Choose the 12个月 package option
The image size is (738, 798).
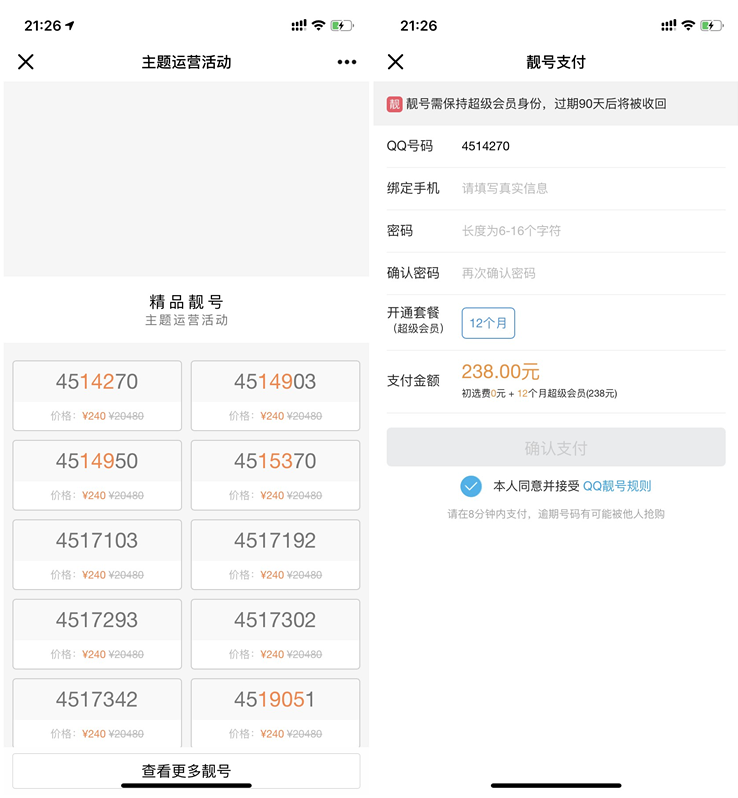[488, 323]
